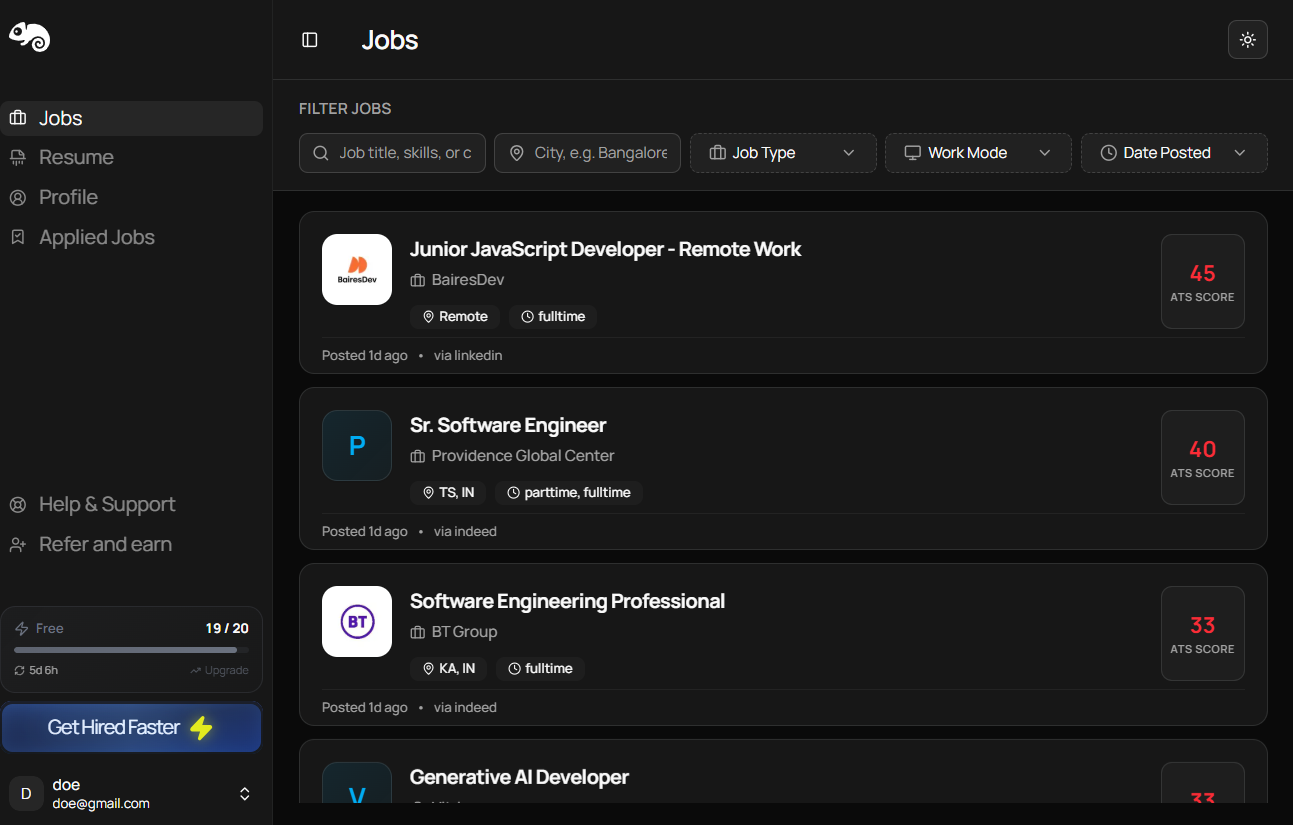The width and height of the screenshot is (1293, 825).
Task: Click the BT Group logo
Action: coord(357,621)
